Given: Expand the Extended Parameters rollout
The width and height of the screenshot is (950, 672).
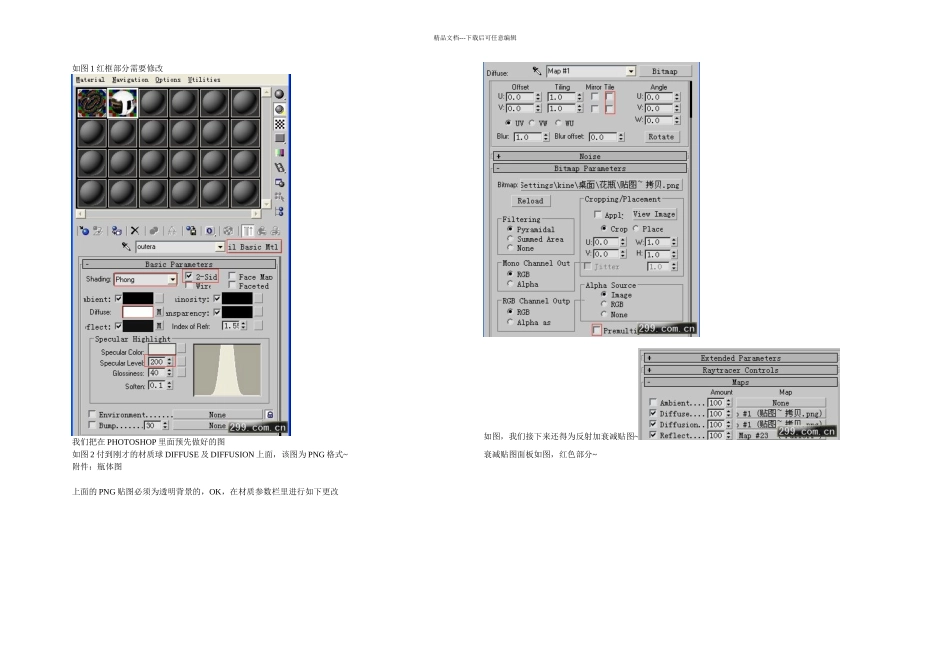Looking at the screenshot, I should click(x=740, y=358).
